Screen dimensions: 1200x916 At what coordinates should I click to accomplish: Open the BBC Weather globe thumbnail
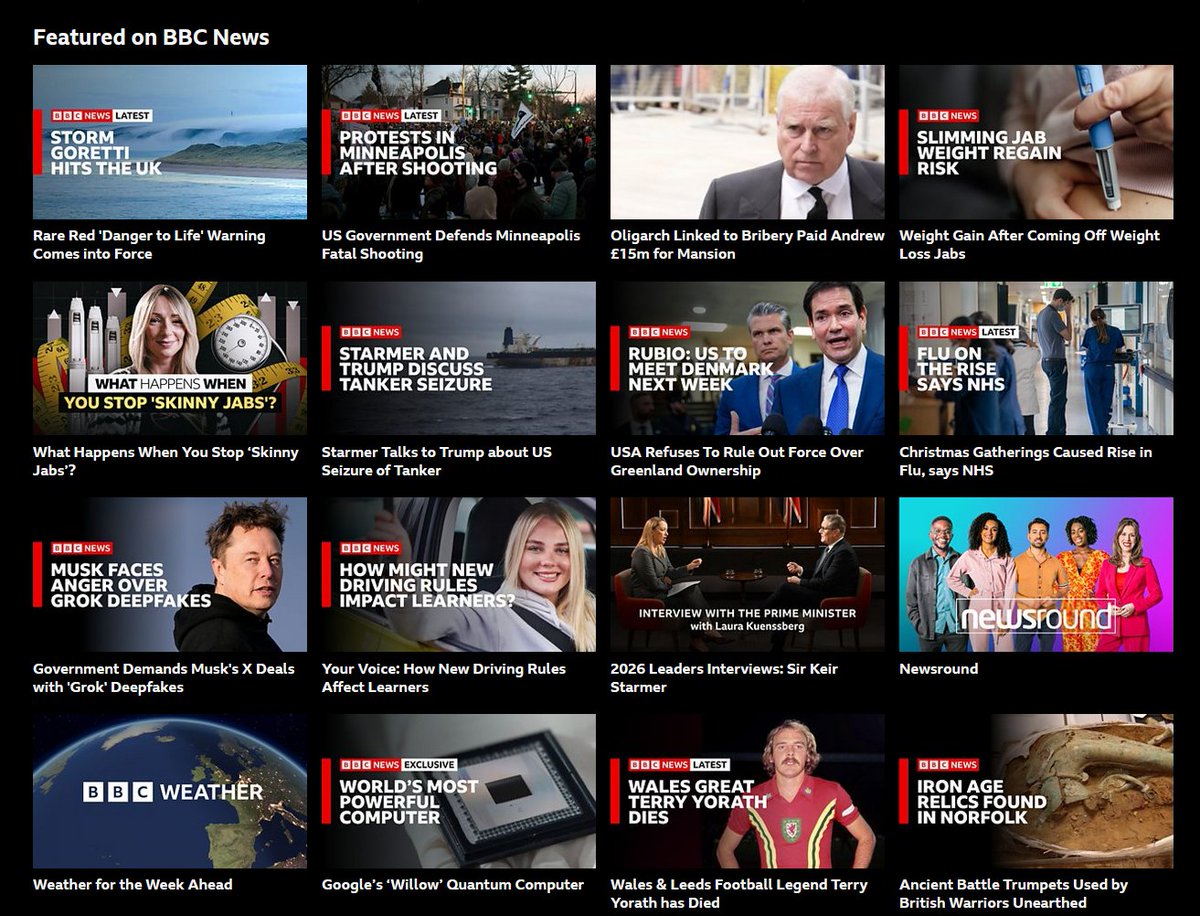(x=170, y=791)
